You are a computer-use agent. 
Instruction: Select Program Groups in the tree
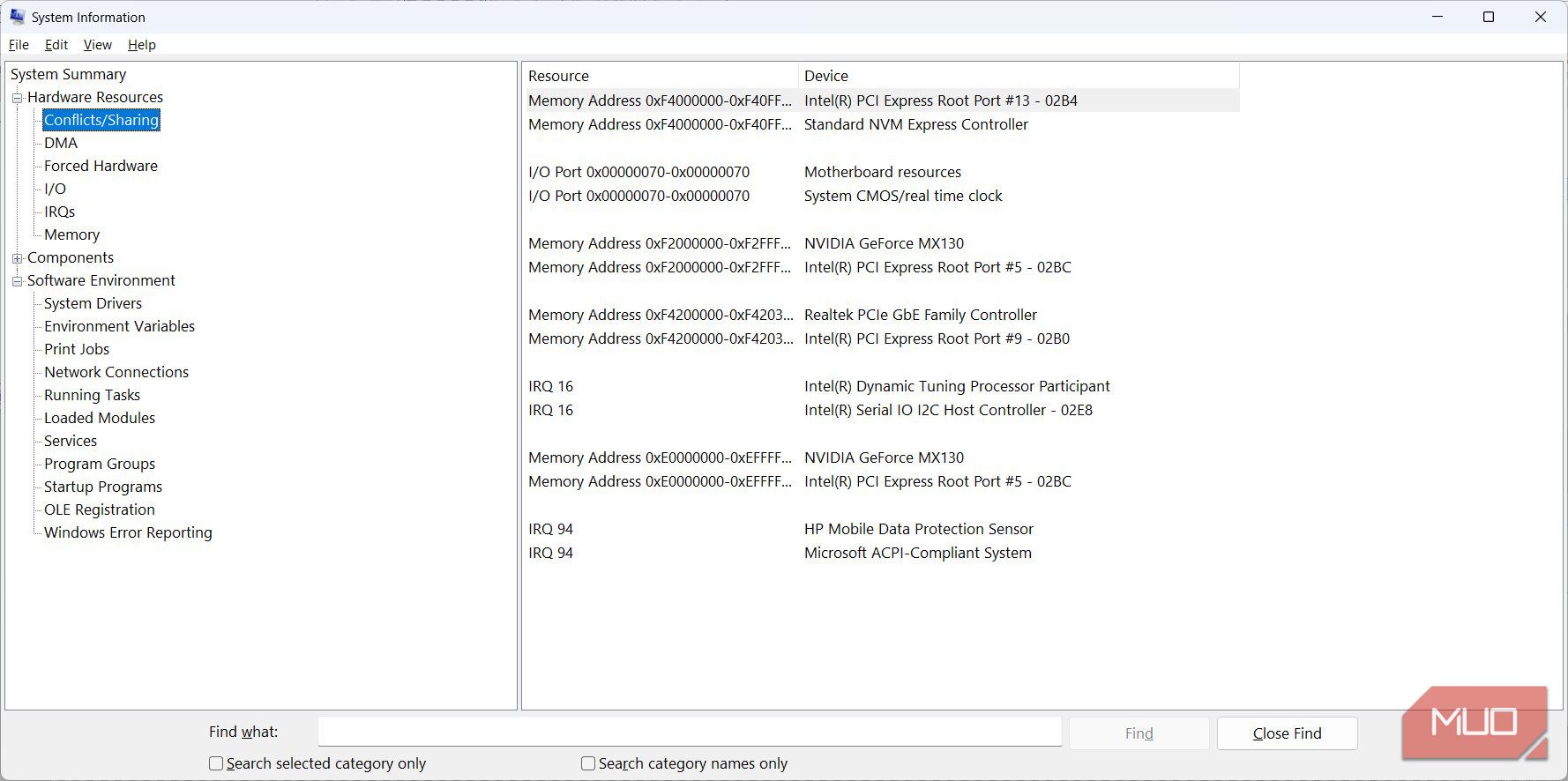coord(100,464)
